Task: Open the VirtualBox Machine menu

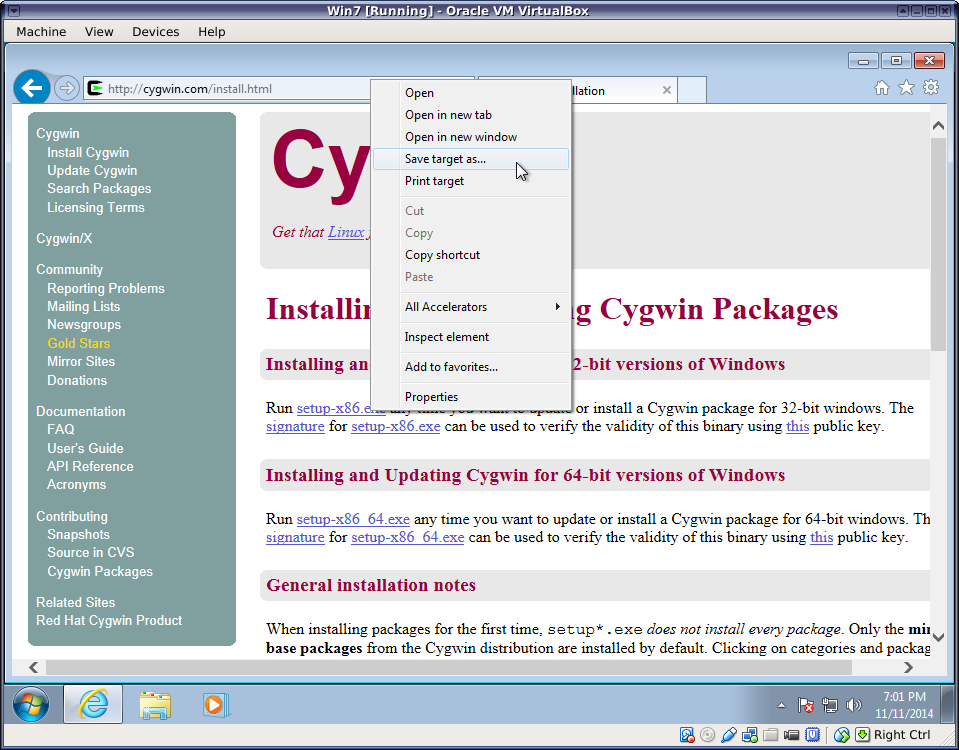Action: click(41, 32)
